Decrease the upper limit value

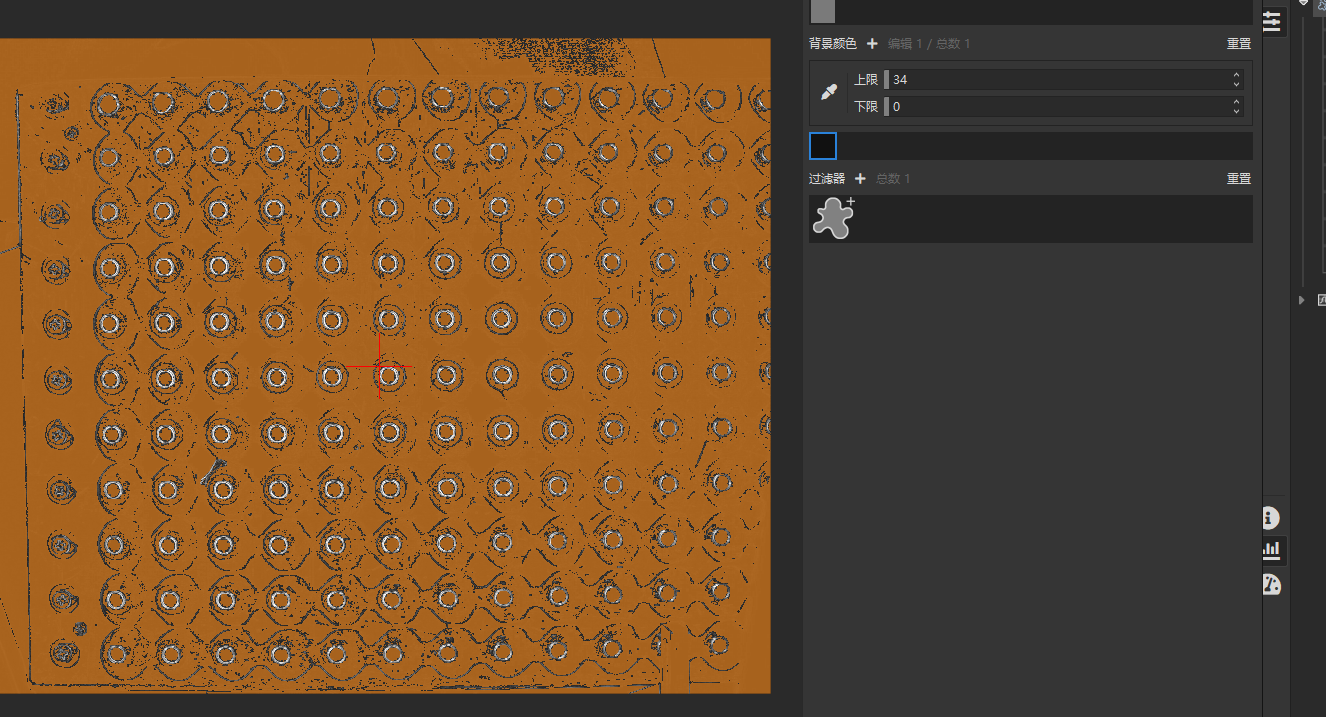click(1236, 84)
